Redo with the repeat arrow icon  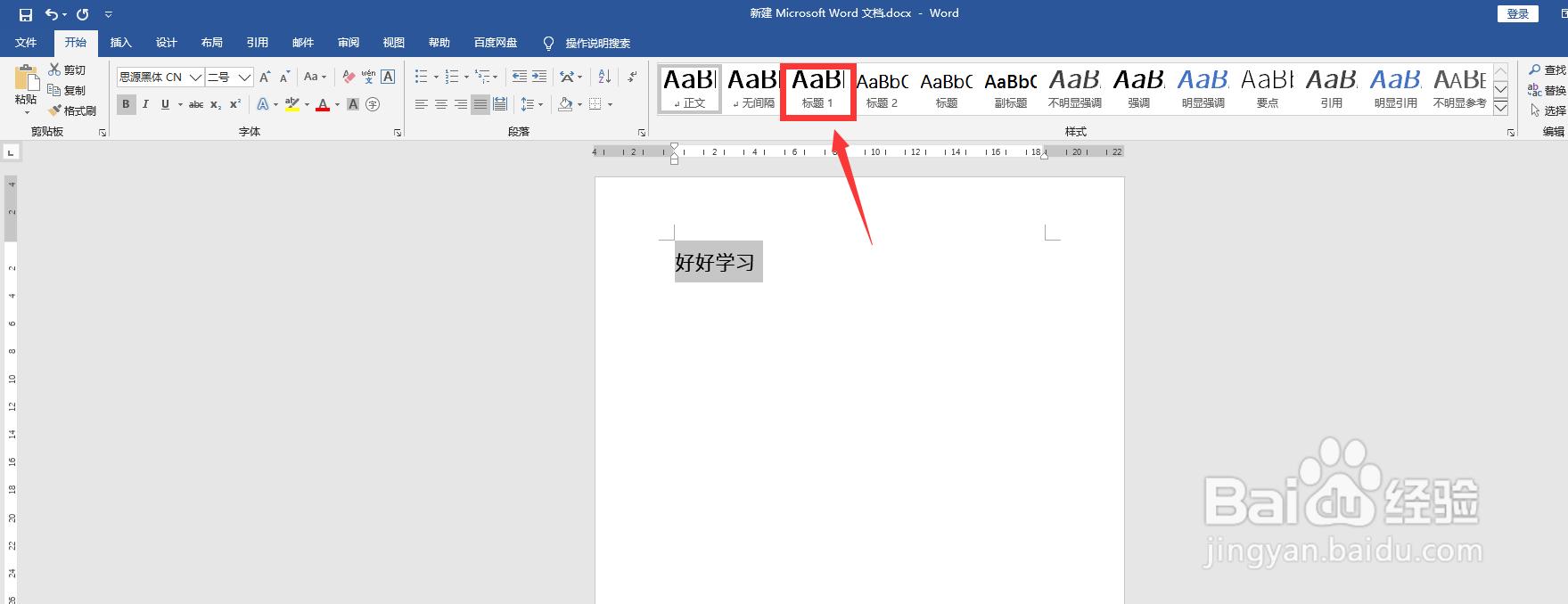click(83, 14)
